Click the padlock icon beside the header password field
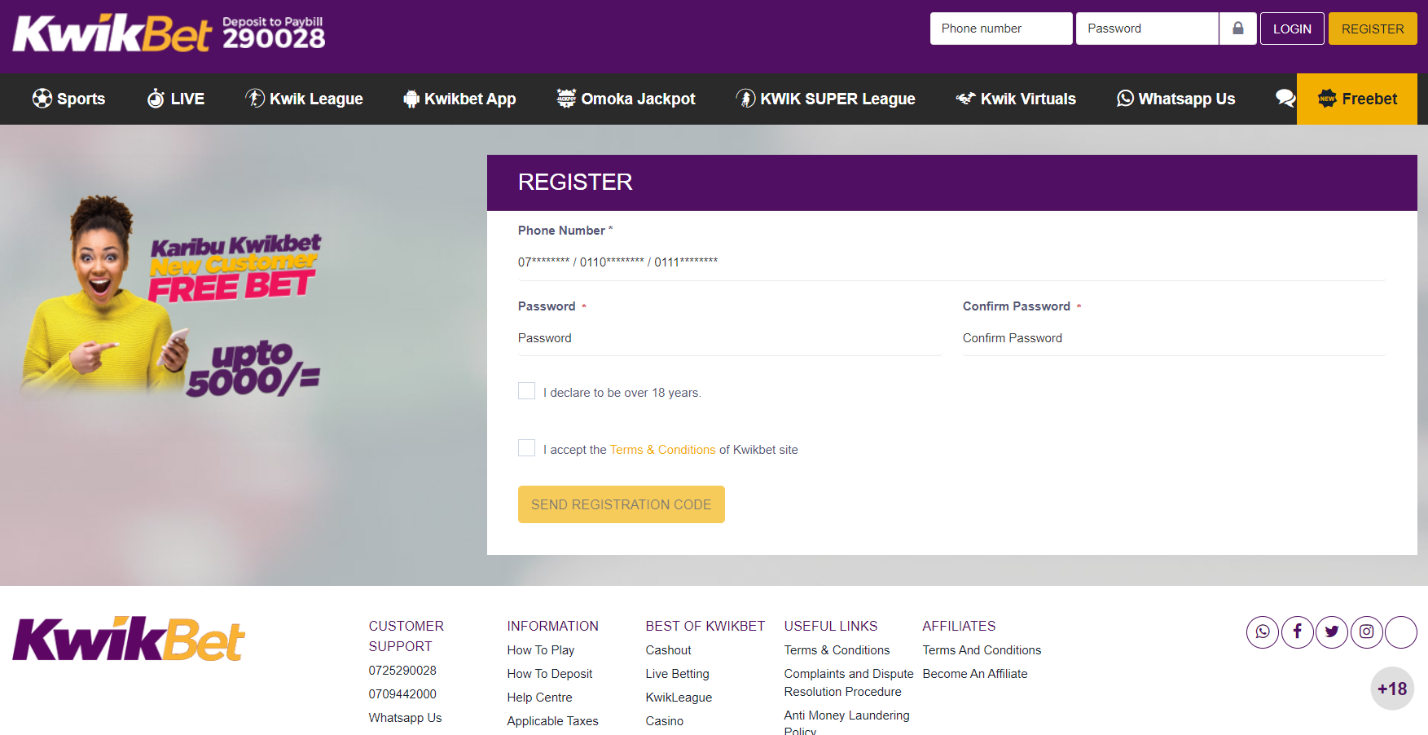The width and height of the screenshot is (1428, 735). tap(1238, 29)
